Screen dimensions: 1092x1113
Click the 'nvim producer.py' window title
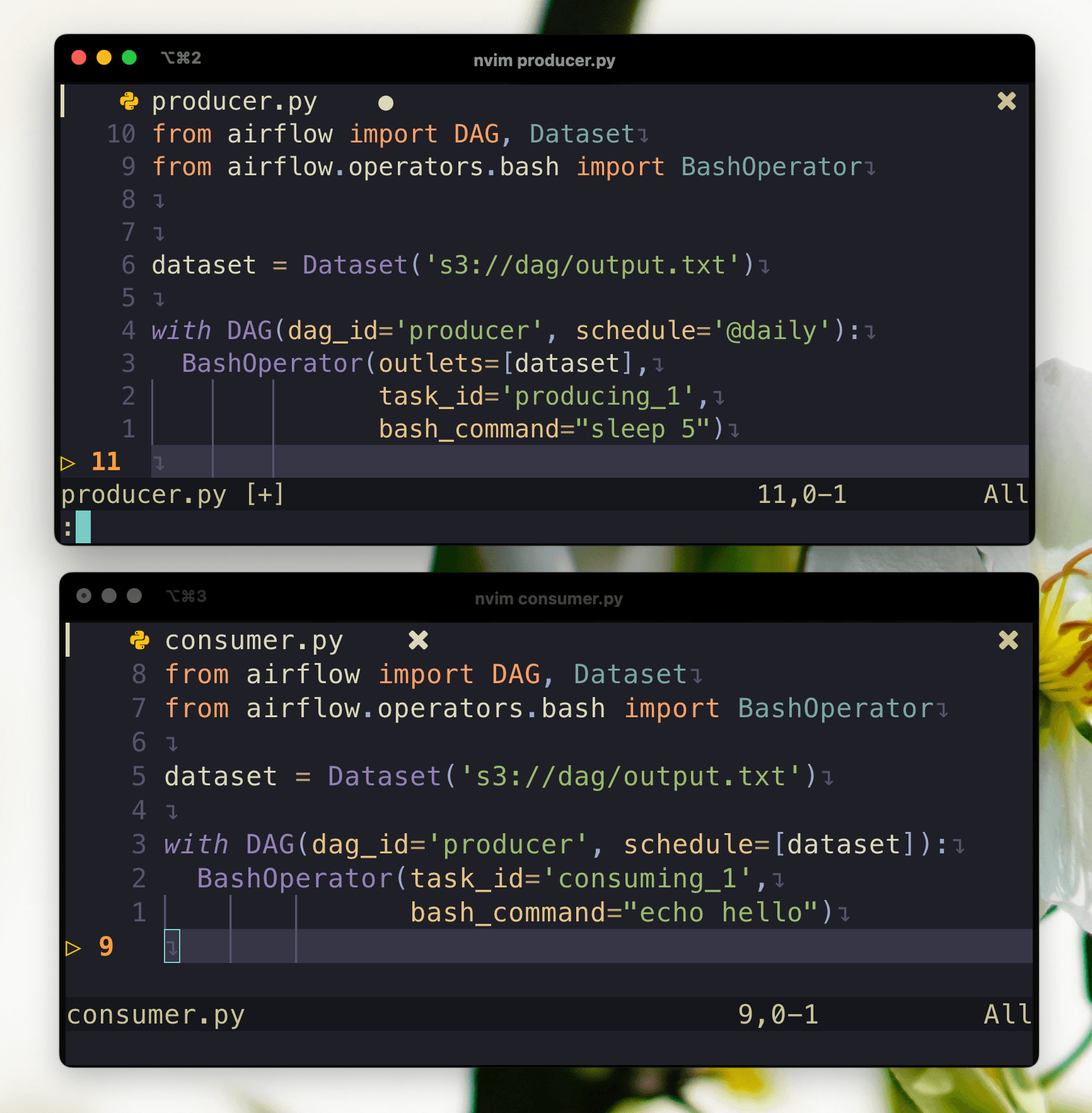pos(544,61)
